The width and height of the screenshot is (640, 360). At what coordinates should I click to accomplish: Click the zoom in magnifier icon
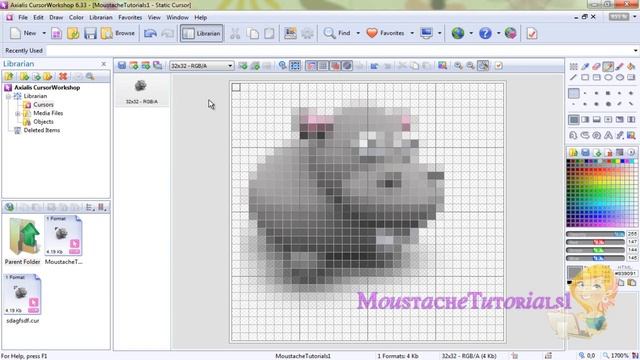[458, 66]
